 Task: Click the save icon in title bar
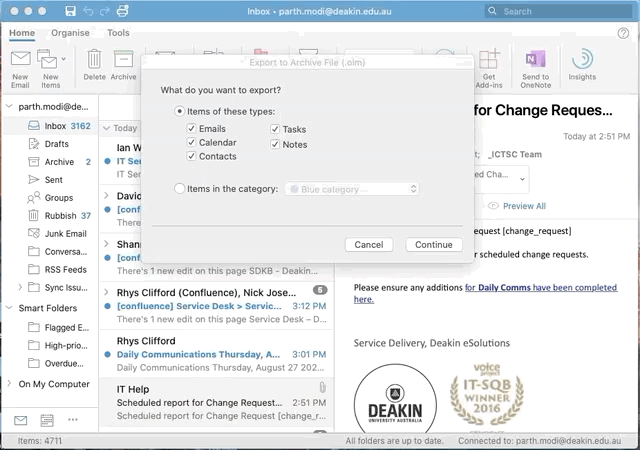point(70,11)
